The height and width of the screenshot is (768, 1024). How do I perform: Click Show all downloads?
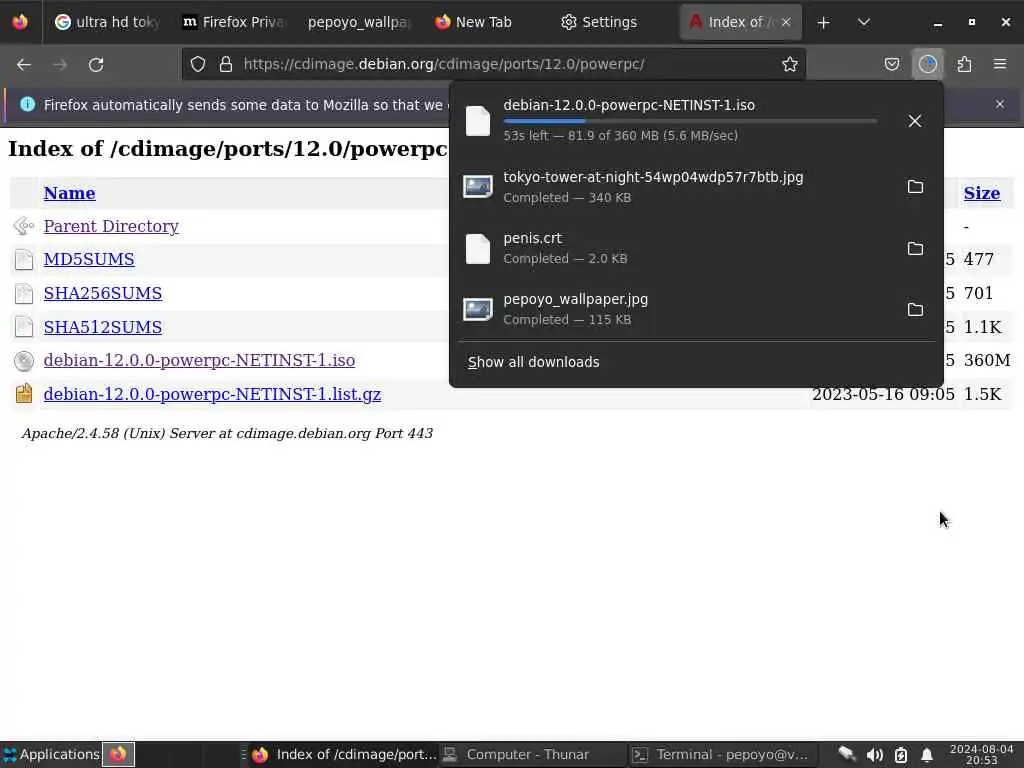pyautogui.click(x=534, y=362)
